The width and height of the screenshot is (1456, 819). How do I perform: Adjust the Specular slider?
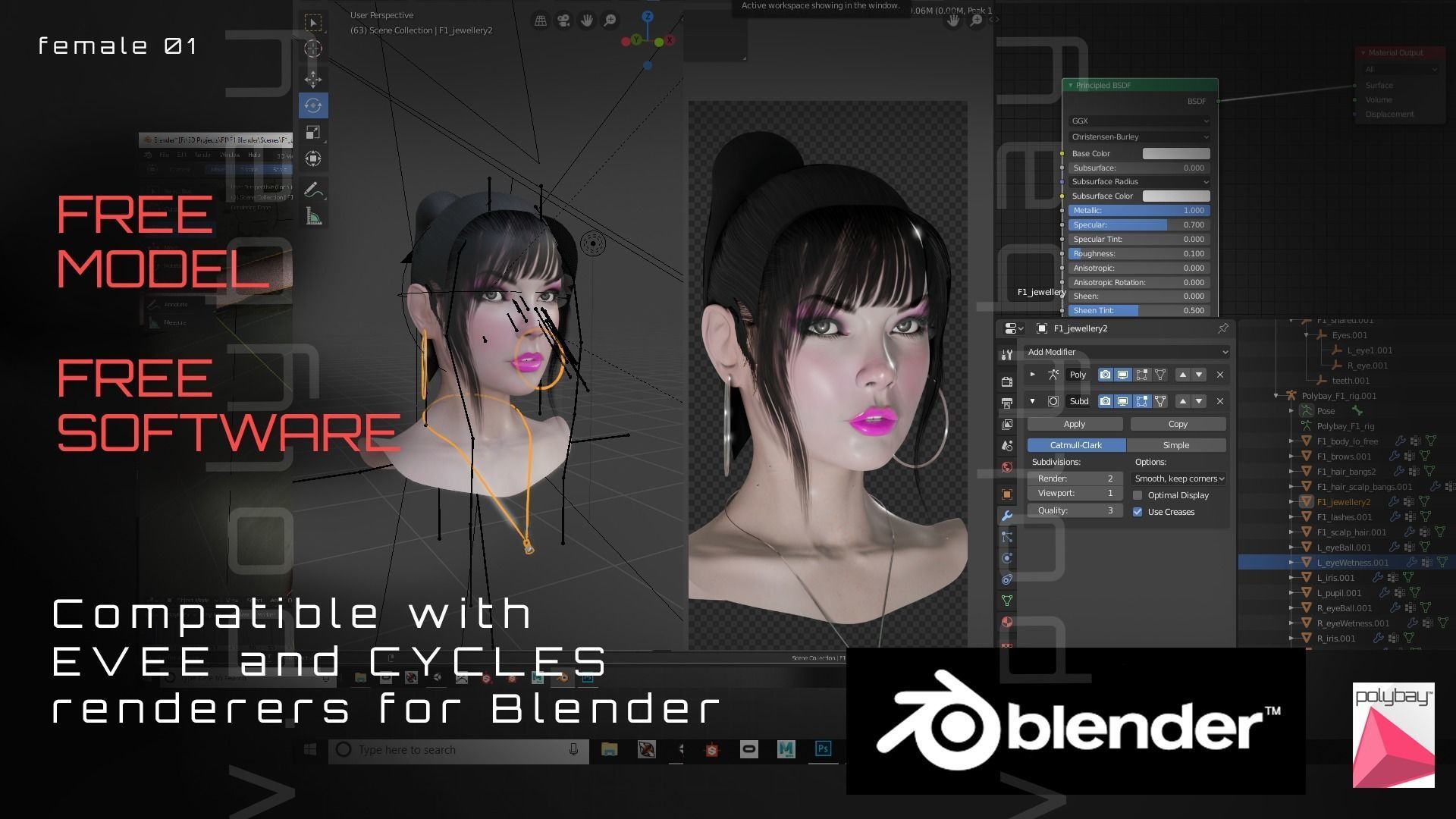[1139, 224]
